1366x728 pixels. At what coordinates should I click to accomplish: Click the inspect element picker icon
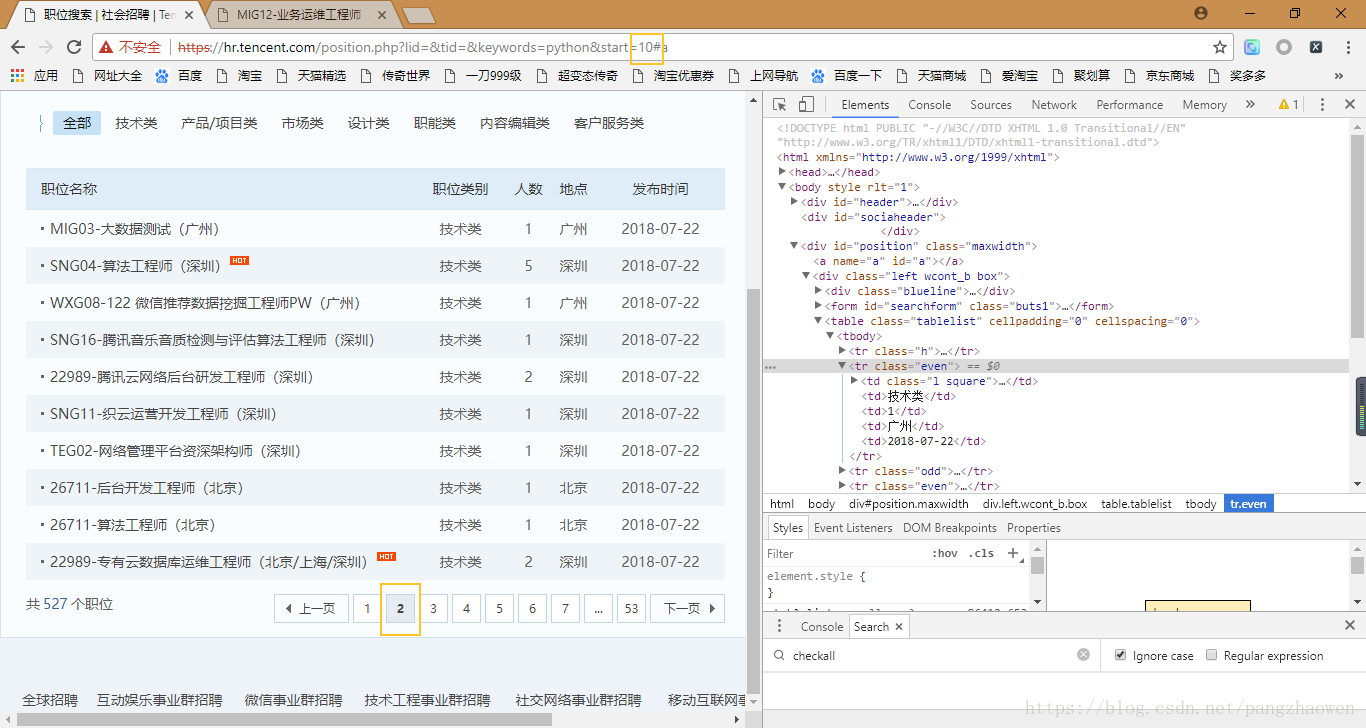(780, 104)
